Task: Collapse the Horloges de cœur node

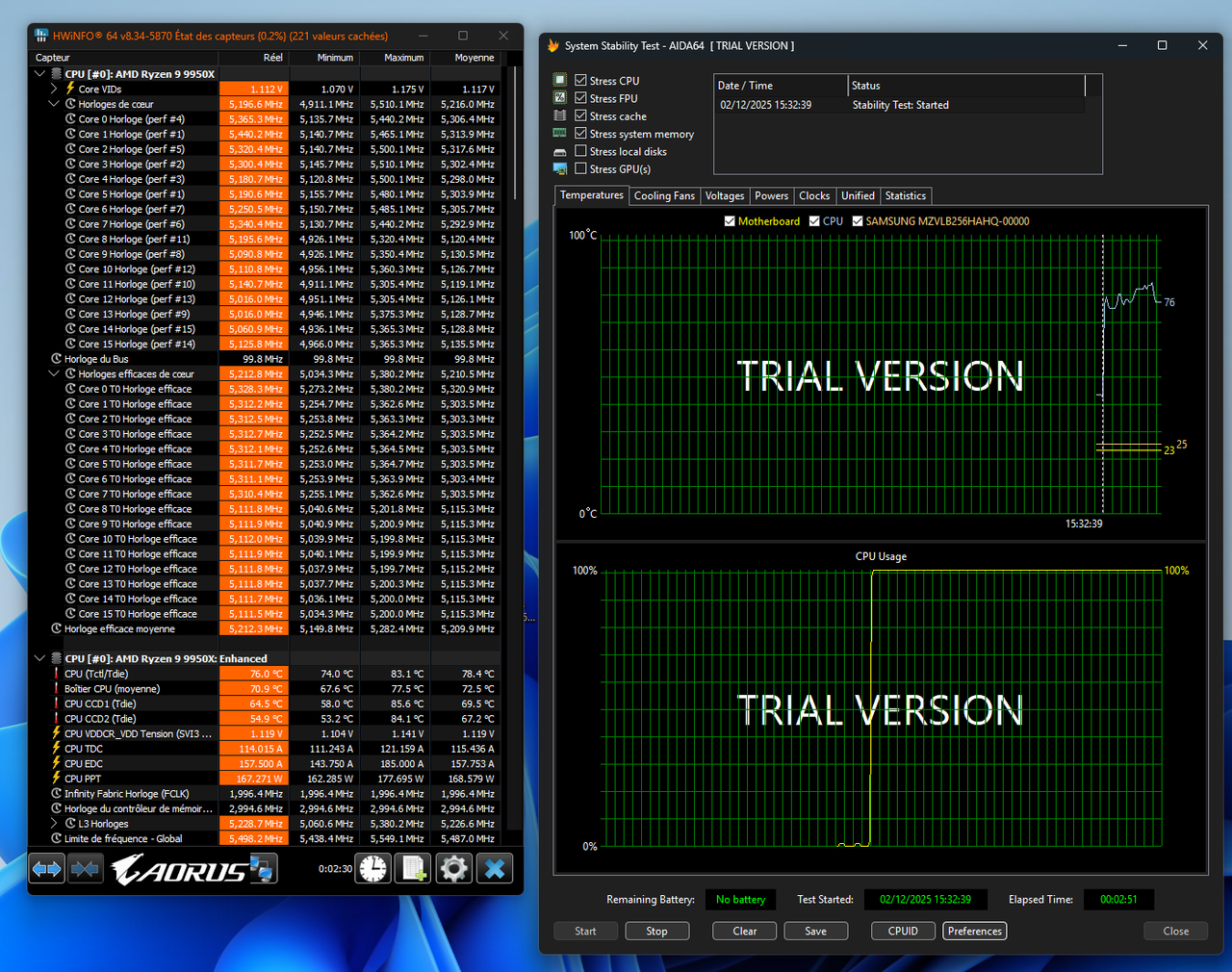Action: 54,104
